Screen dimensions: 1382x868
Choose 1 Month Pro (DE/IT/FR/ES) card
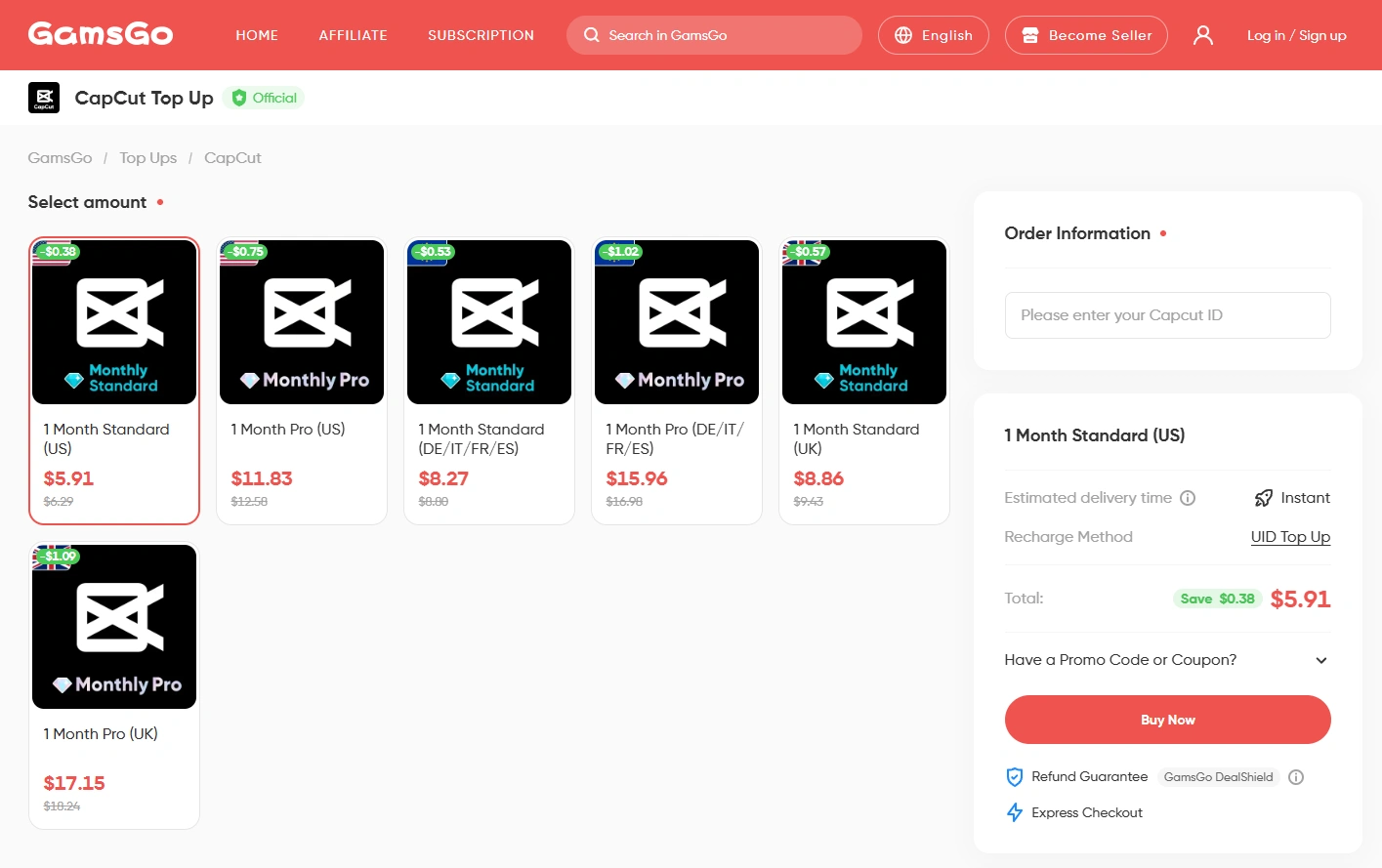(x=677, y=381)
